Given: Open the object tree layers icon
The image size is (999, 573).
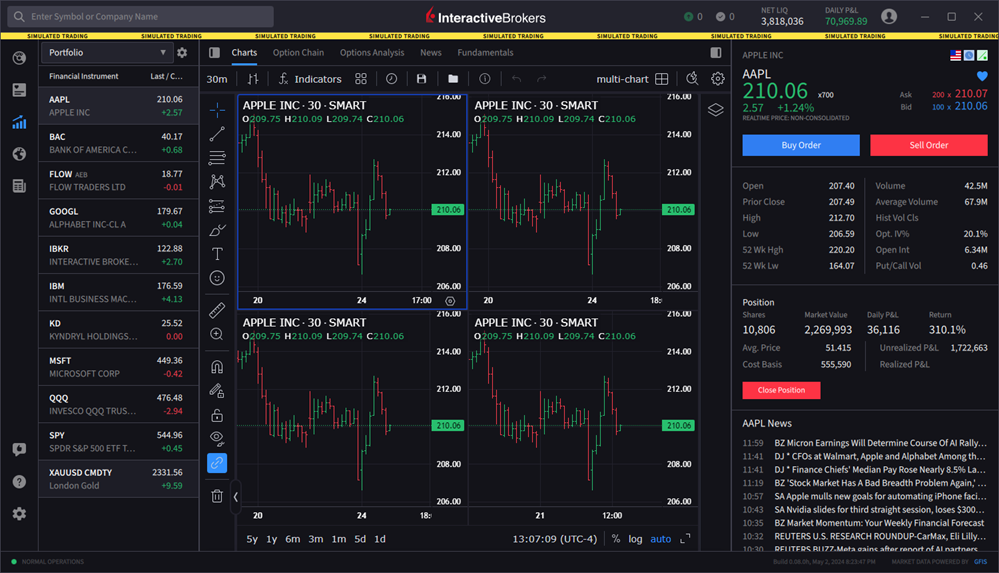Looking at the screenshot, I should pyautogui.click(x=715, y=110).
